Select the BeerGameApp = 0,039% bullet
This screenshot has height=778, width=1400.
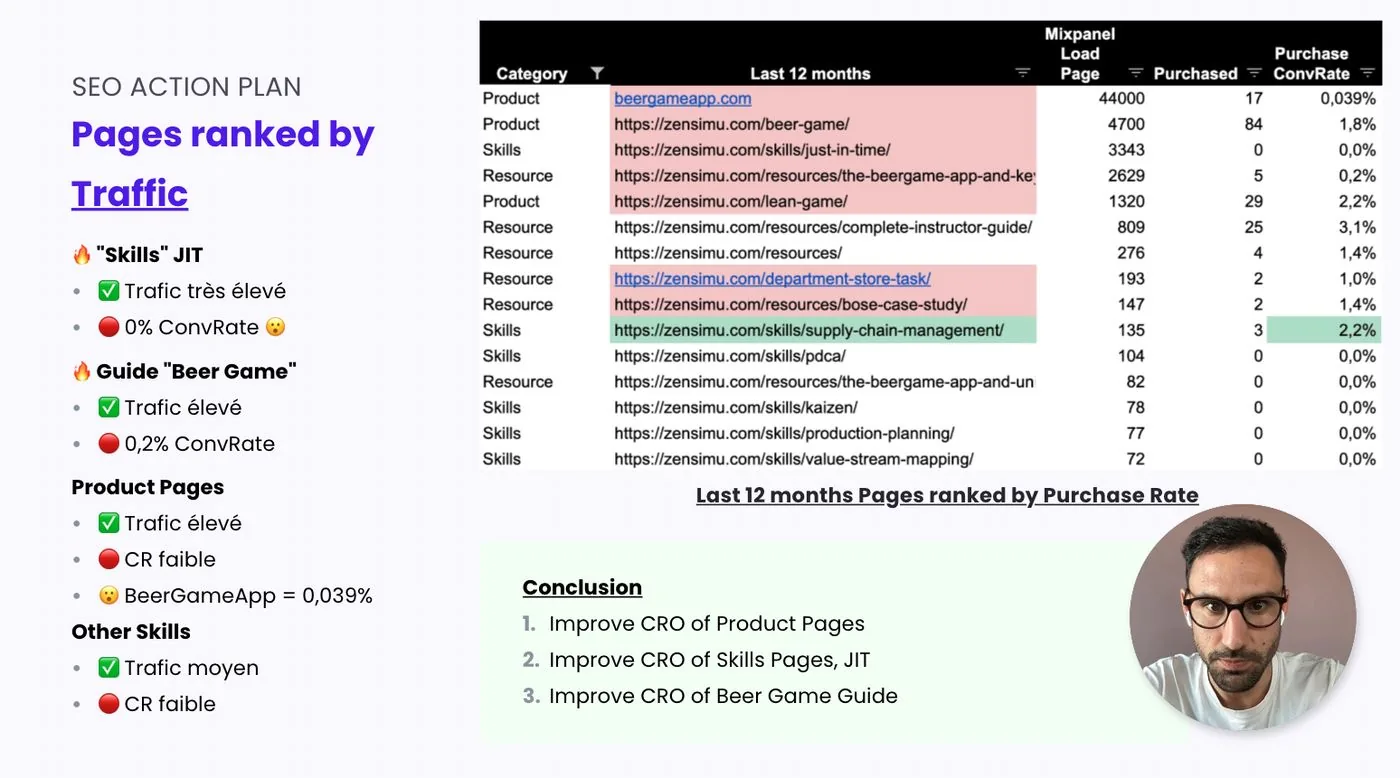235,595
